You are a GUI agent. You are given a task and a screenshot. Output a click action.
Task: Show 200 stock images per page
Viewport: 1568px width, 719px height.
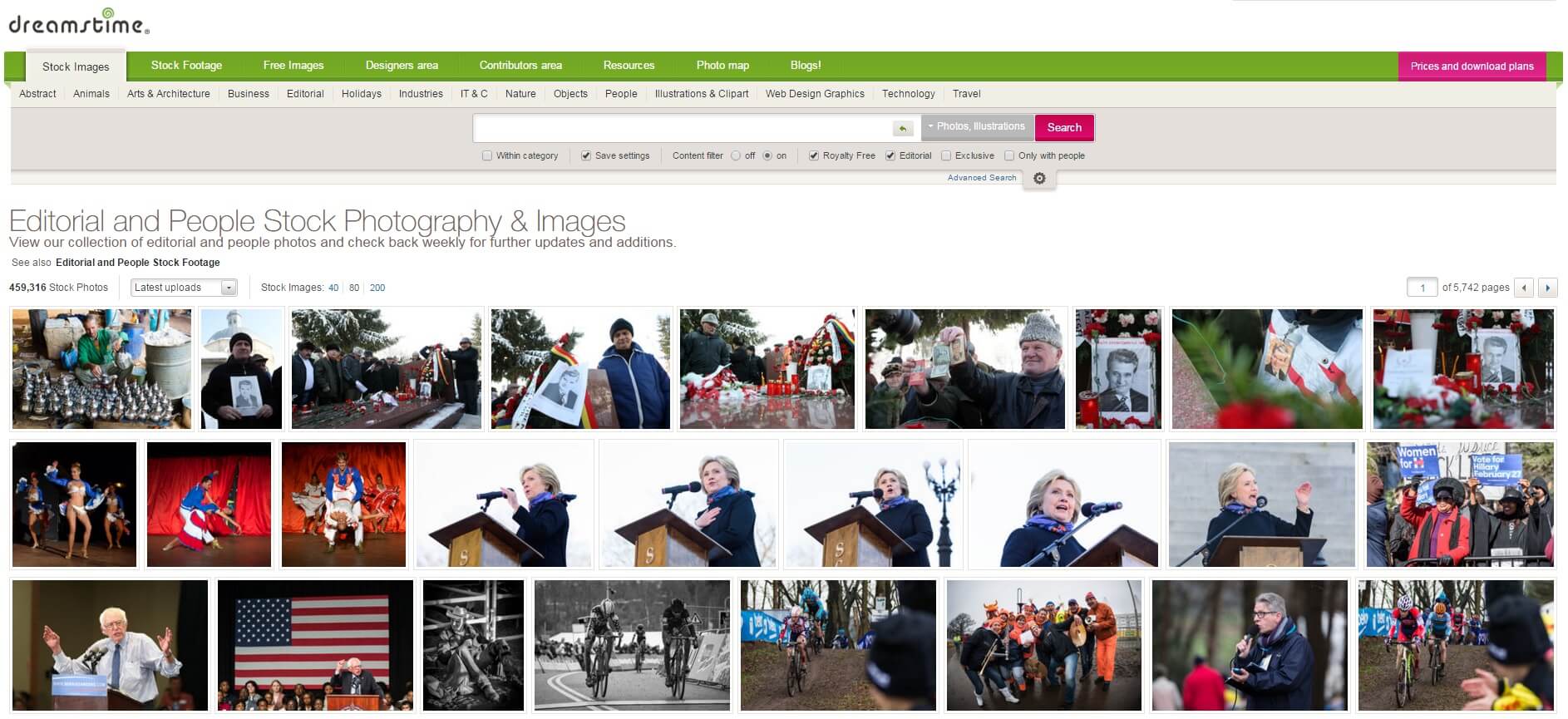(377, 288)
